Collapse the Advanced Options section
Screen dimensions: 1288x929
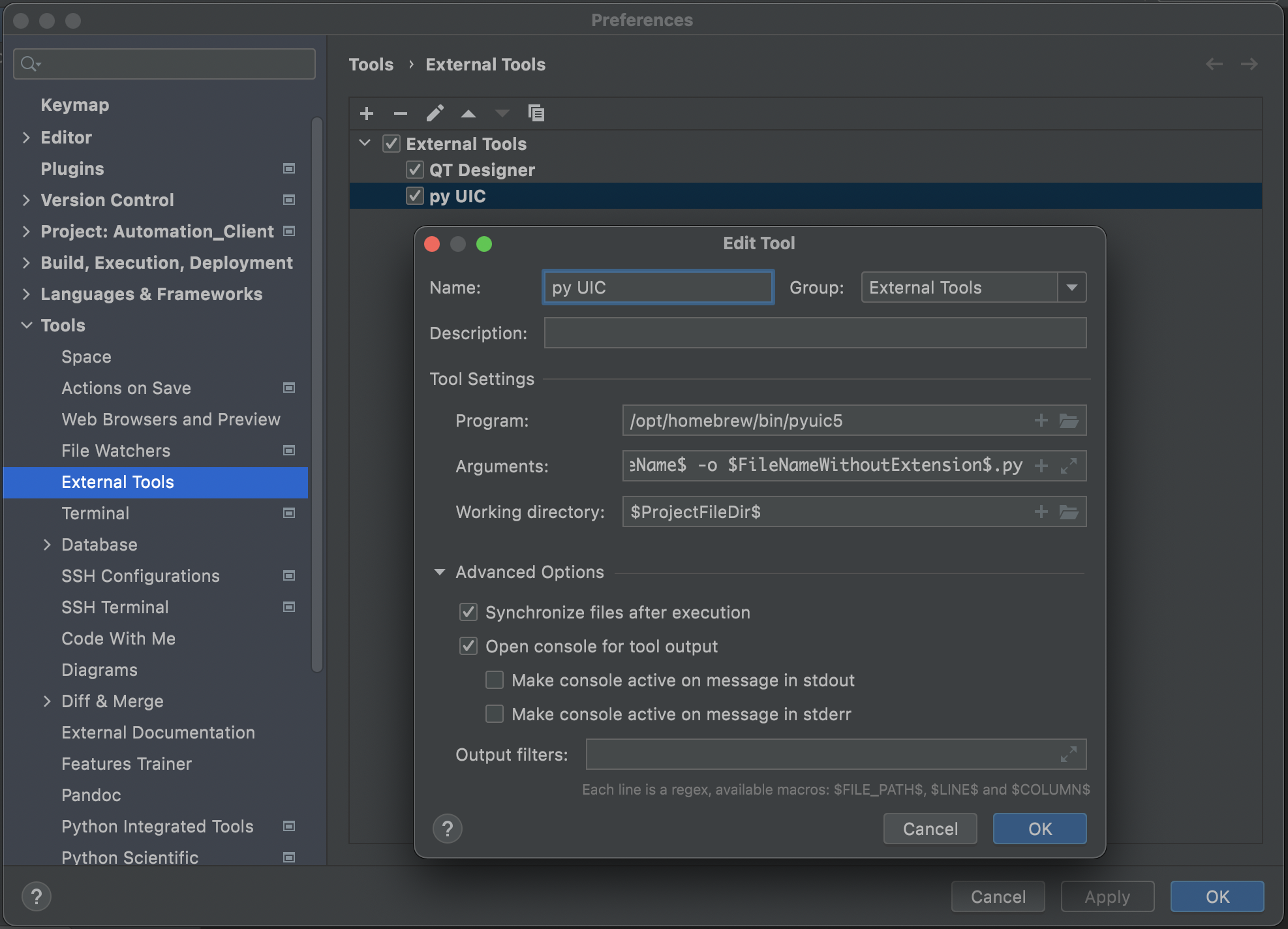[x=440, y=572]
